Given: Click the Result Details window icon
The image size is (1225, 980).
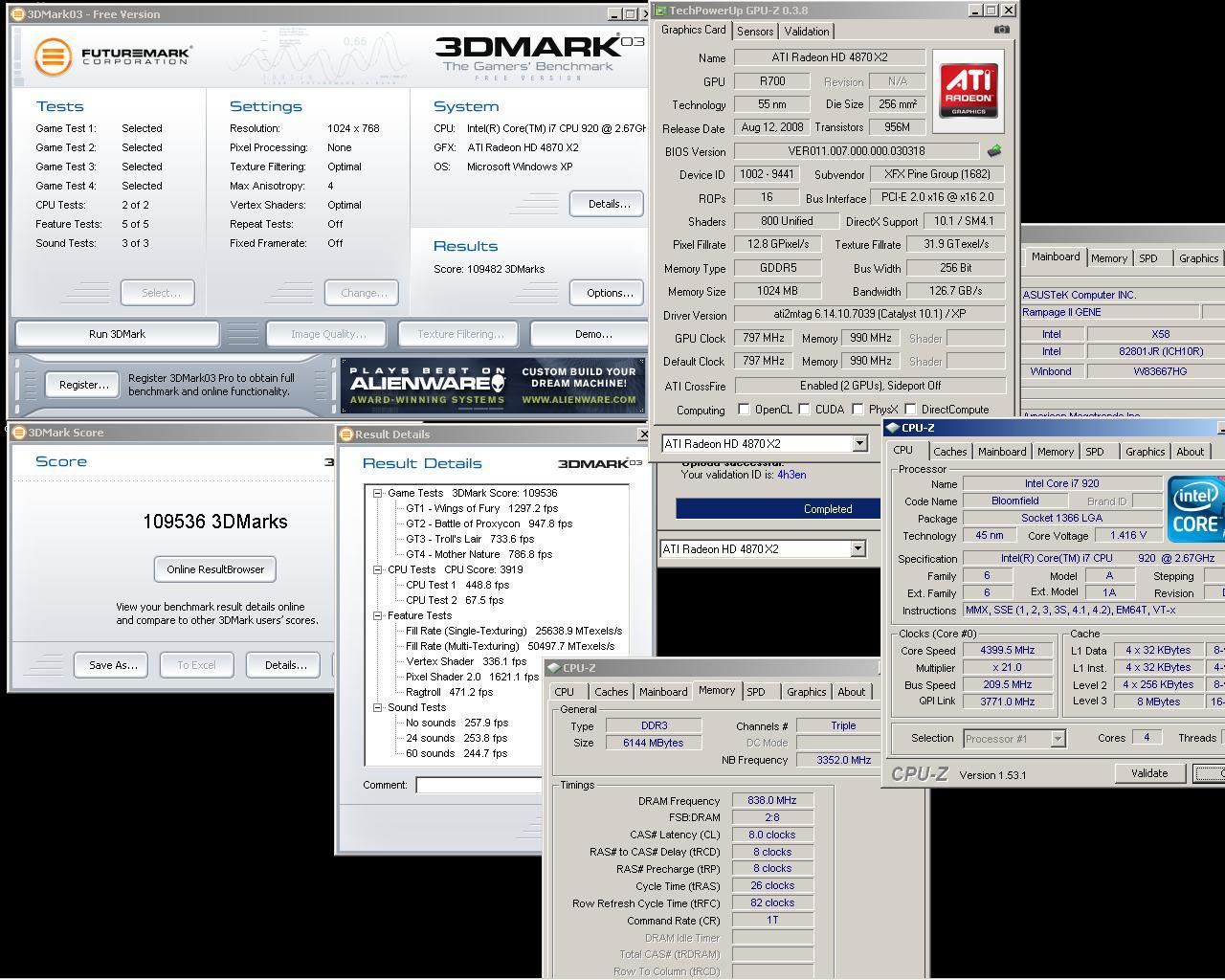Looking at the screenshot, I should click(346, 434).
